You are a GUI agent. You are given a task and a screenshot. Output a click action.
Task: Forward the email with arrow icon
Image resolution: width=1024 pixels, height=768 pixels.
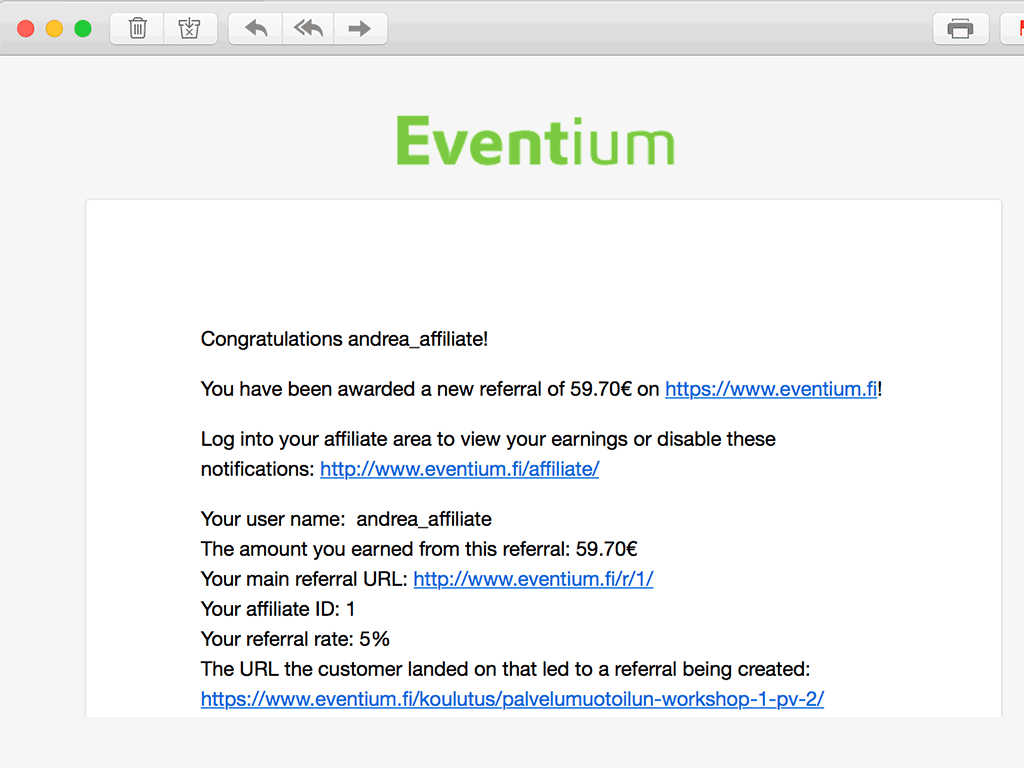(x=360, y=29)
